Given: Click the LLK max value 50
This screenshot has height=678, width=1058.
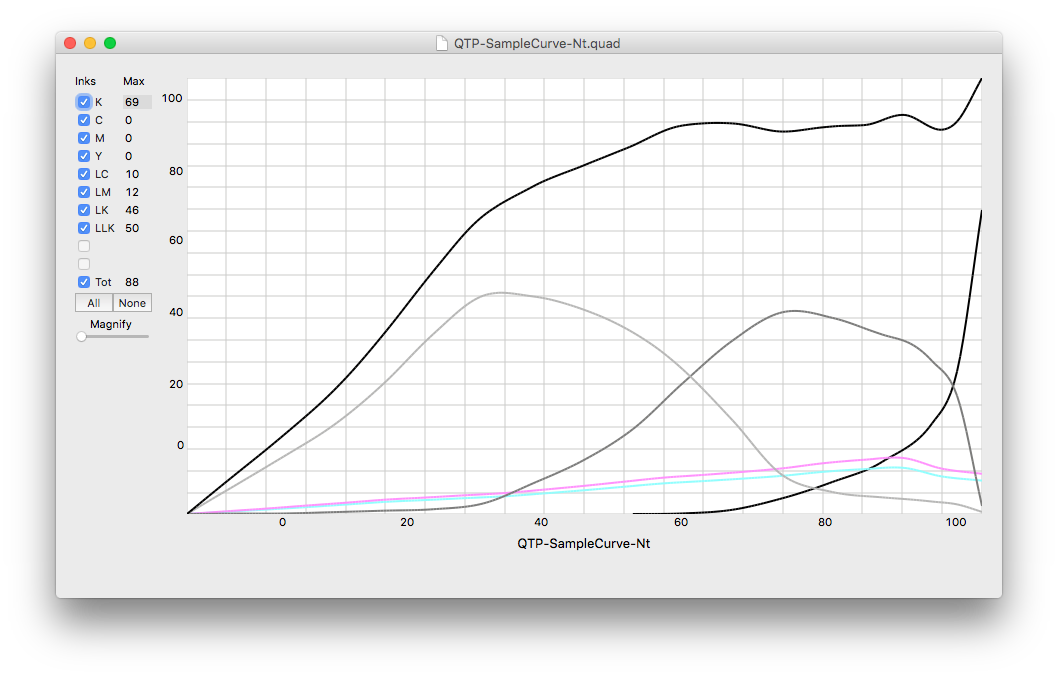Looking at the screenshot, I should coord(132,228).
